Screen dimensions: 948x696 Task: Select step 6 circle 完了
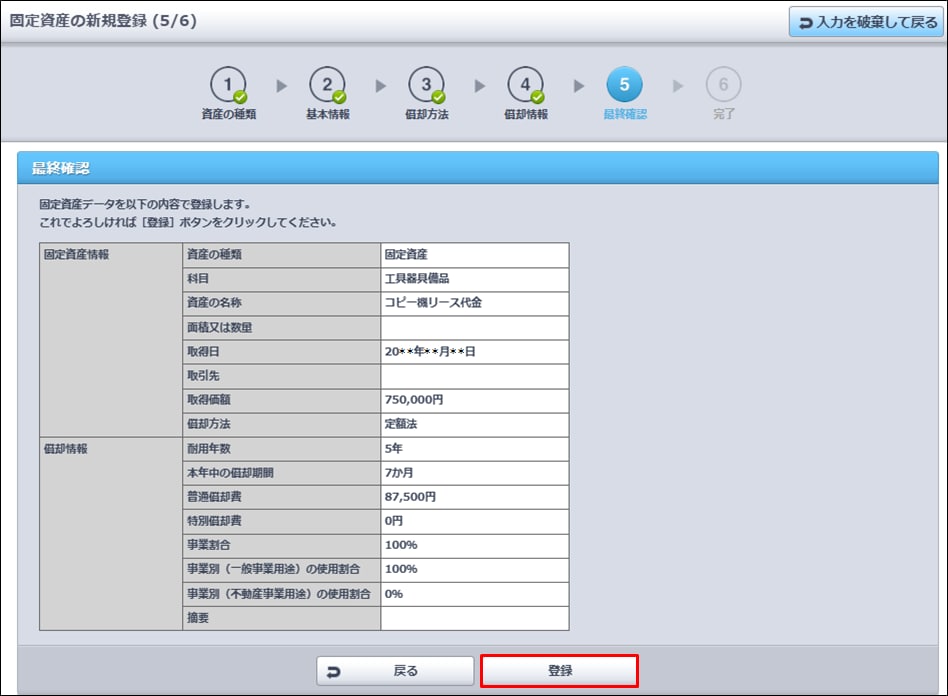pyautogui.click(x=723, y=85)
